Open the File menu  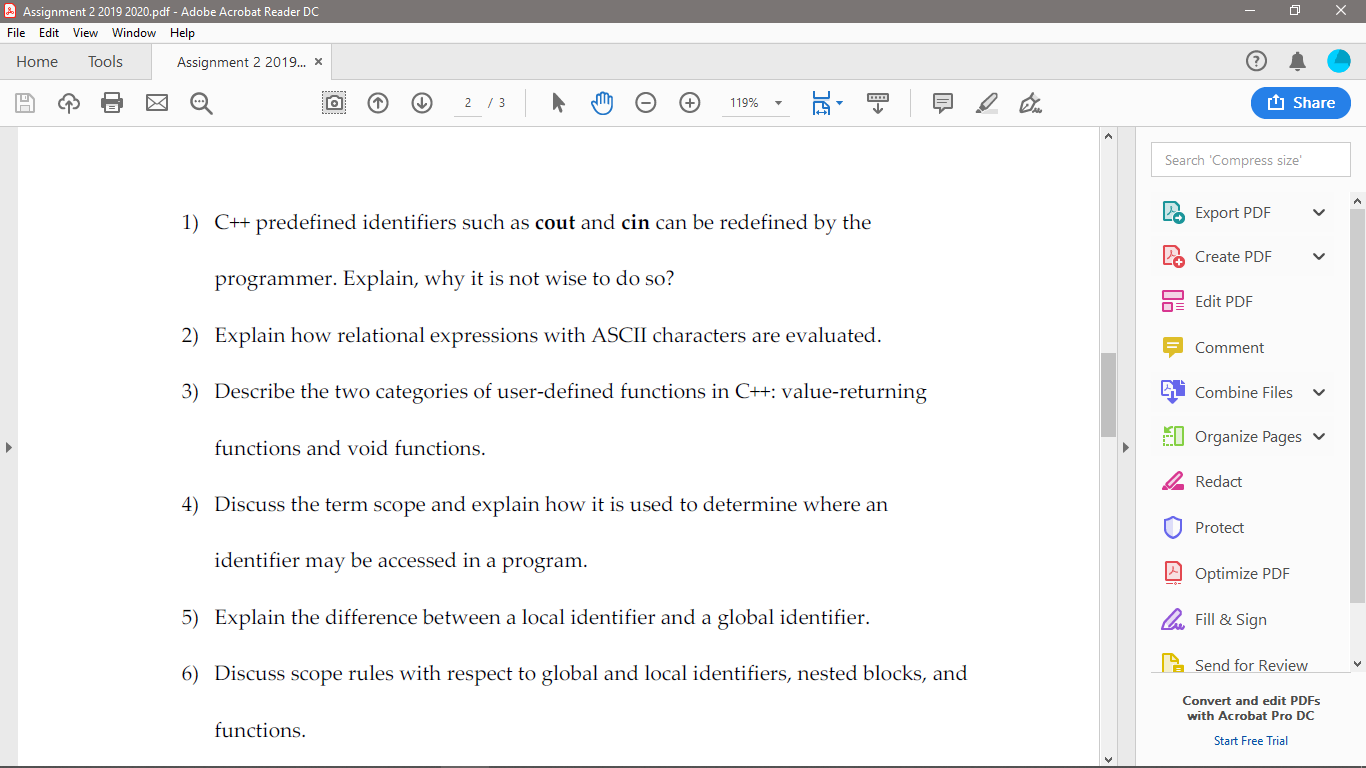(x=15, y=32)
